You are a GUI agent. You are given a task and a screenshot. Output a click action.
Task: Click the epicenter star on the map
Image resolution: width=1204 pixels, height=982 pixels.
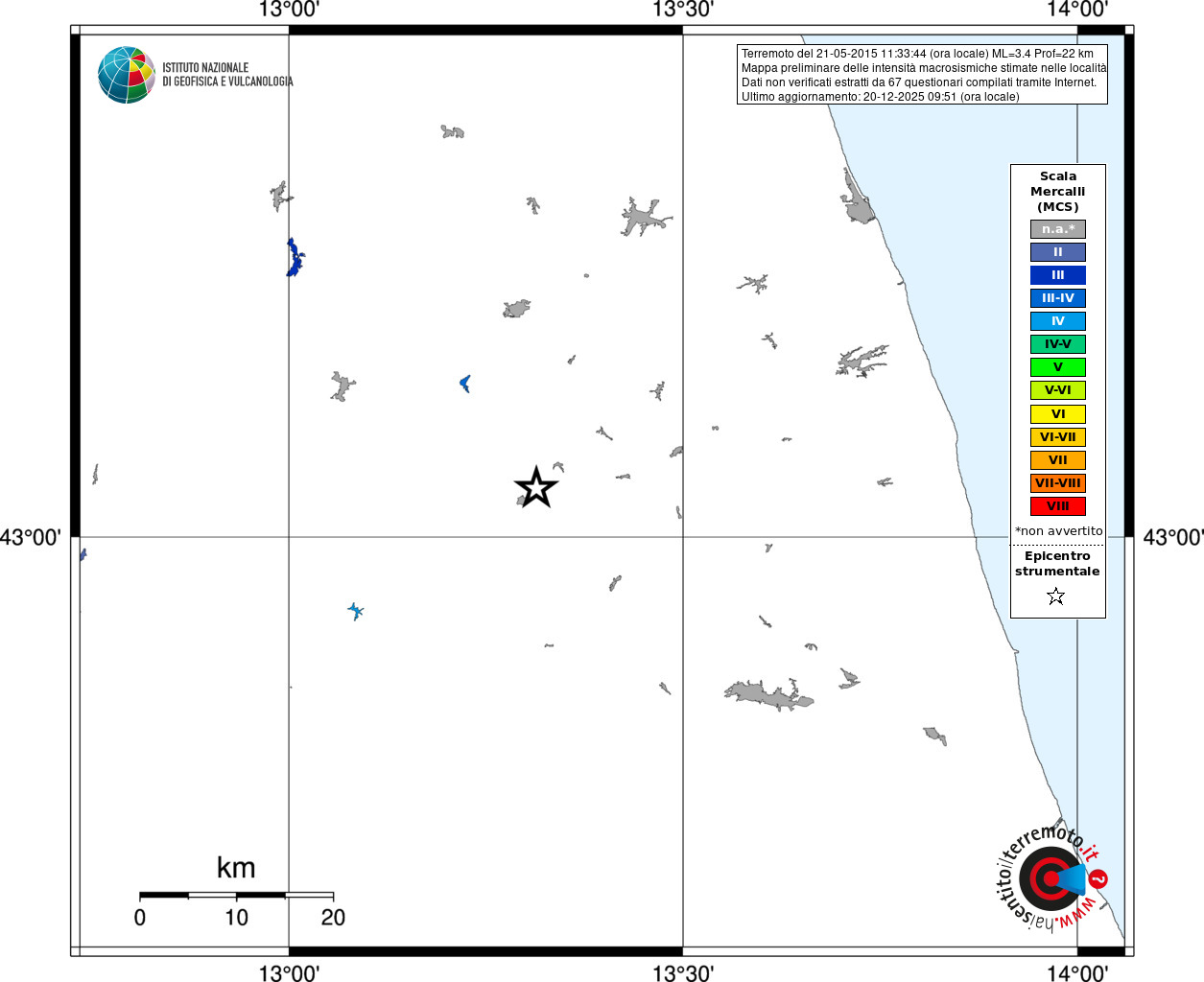click(536, 487)
